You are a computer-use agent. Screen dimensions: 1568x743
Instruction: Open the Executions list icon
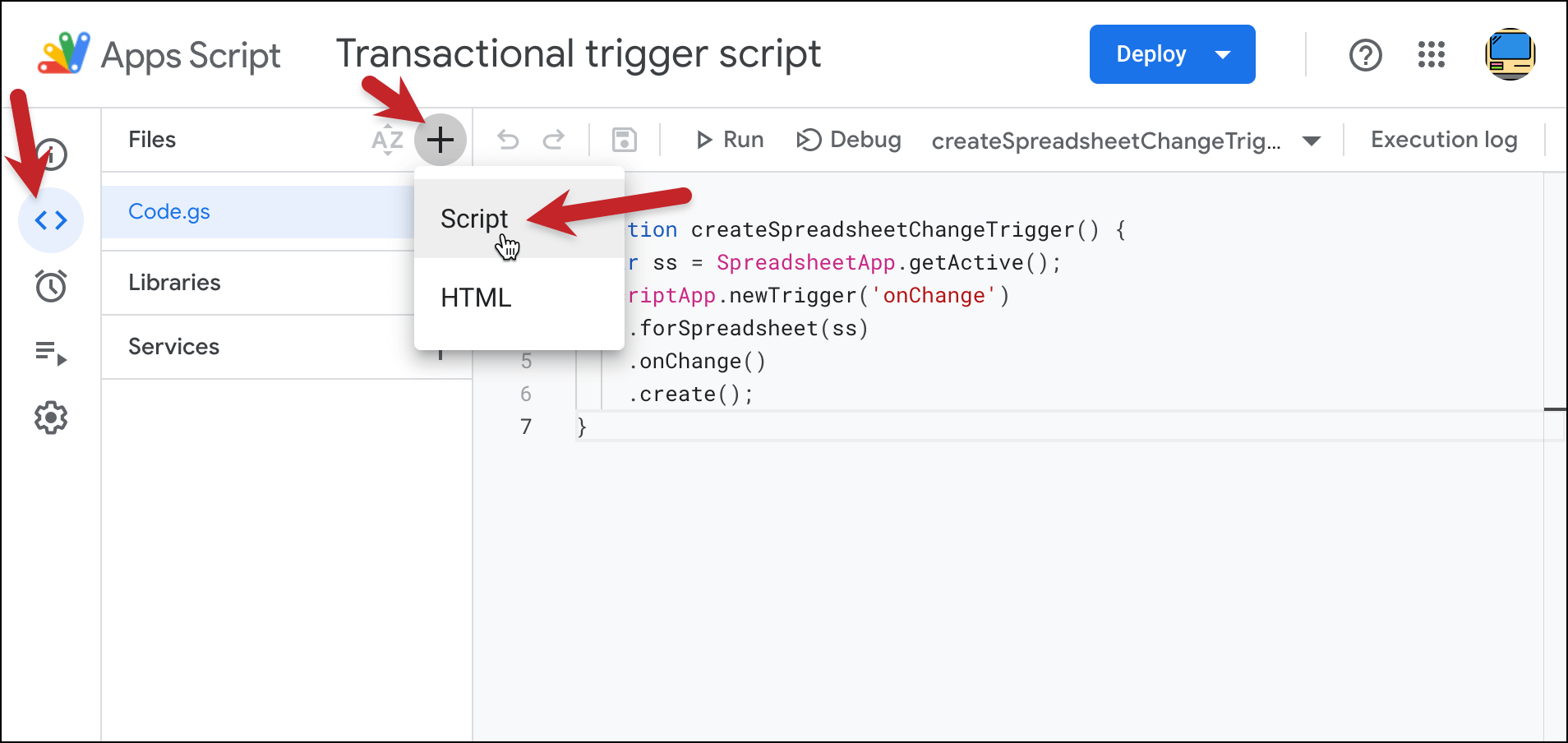51,353
